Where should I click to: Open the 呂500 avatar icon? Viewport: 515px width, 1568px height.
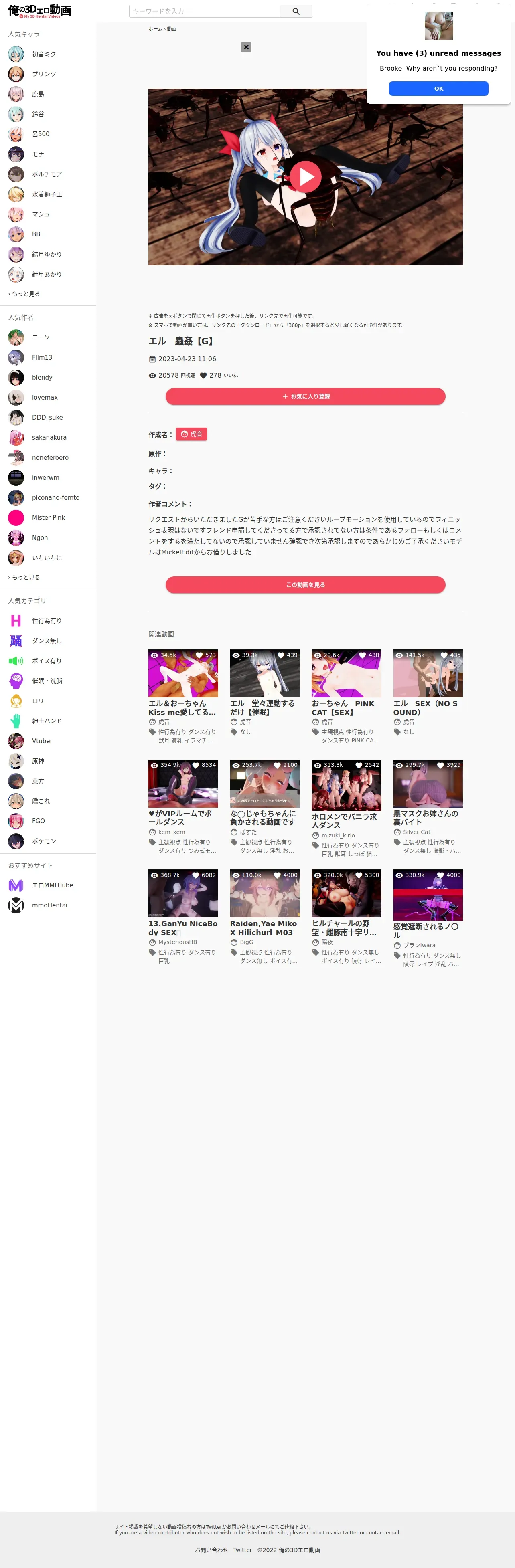pyautogui.click(x=16, y=135)
